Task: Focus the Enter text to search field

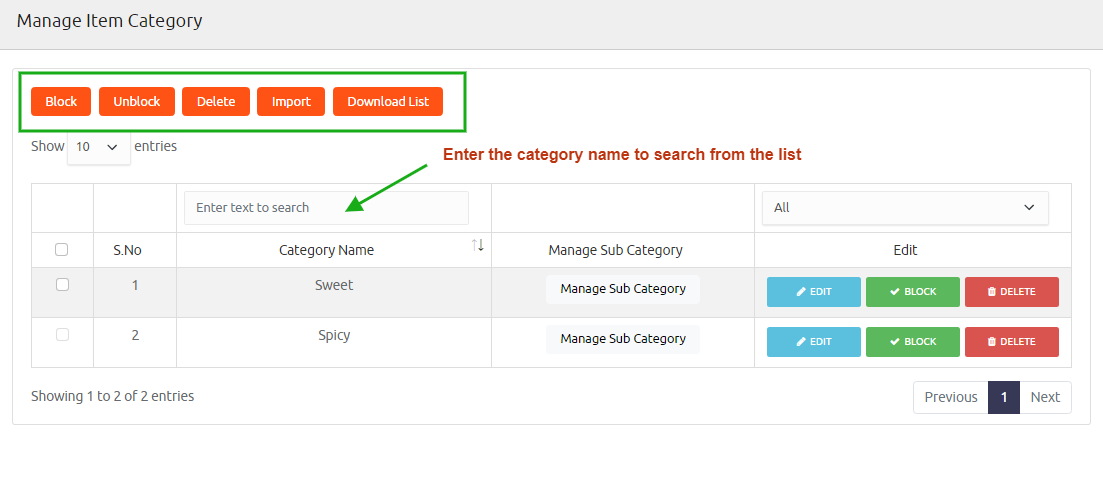Action: [x=326, y=208]
